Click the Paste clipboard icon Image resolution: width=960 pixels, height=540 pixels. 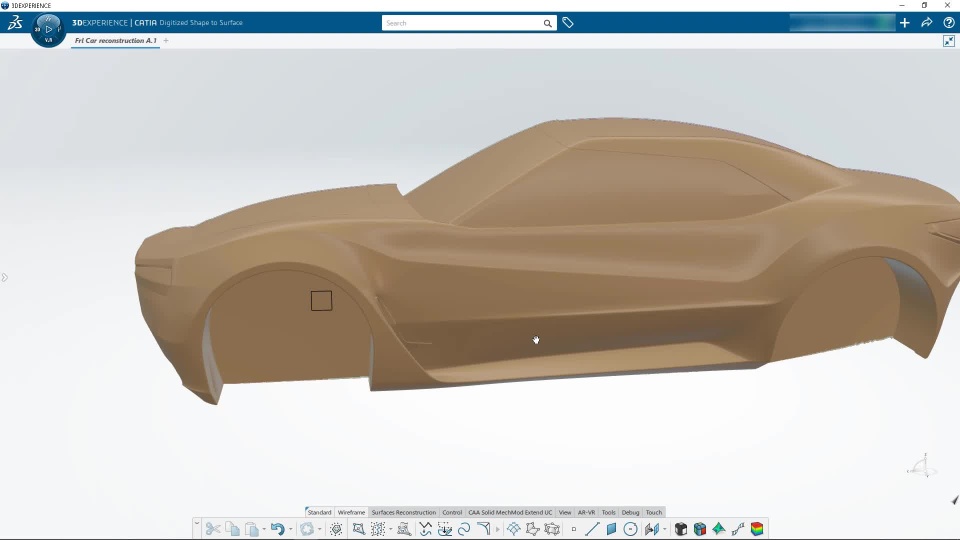pos(252,529)
